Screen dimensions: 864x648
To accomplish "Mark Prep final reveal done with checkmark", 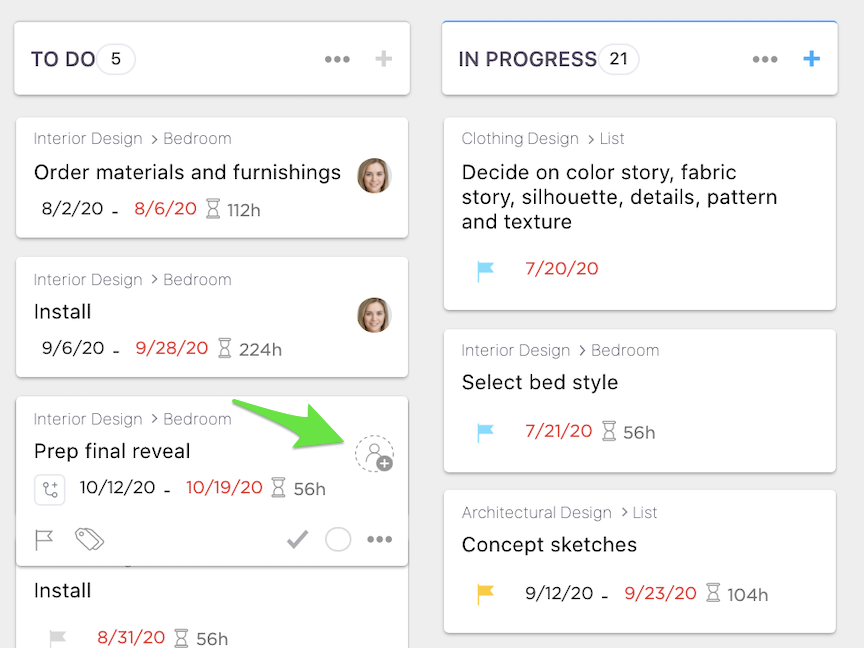I will (297, 540).
